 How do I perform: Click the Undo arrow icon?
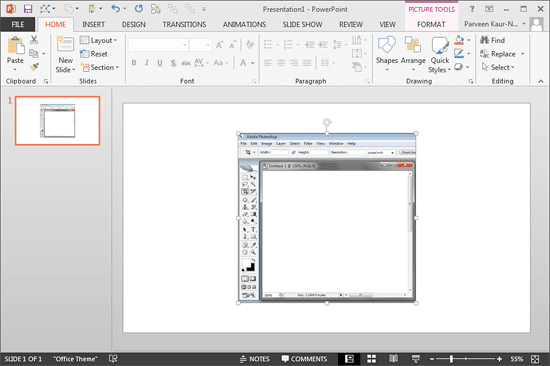point(115,8)
